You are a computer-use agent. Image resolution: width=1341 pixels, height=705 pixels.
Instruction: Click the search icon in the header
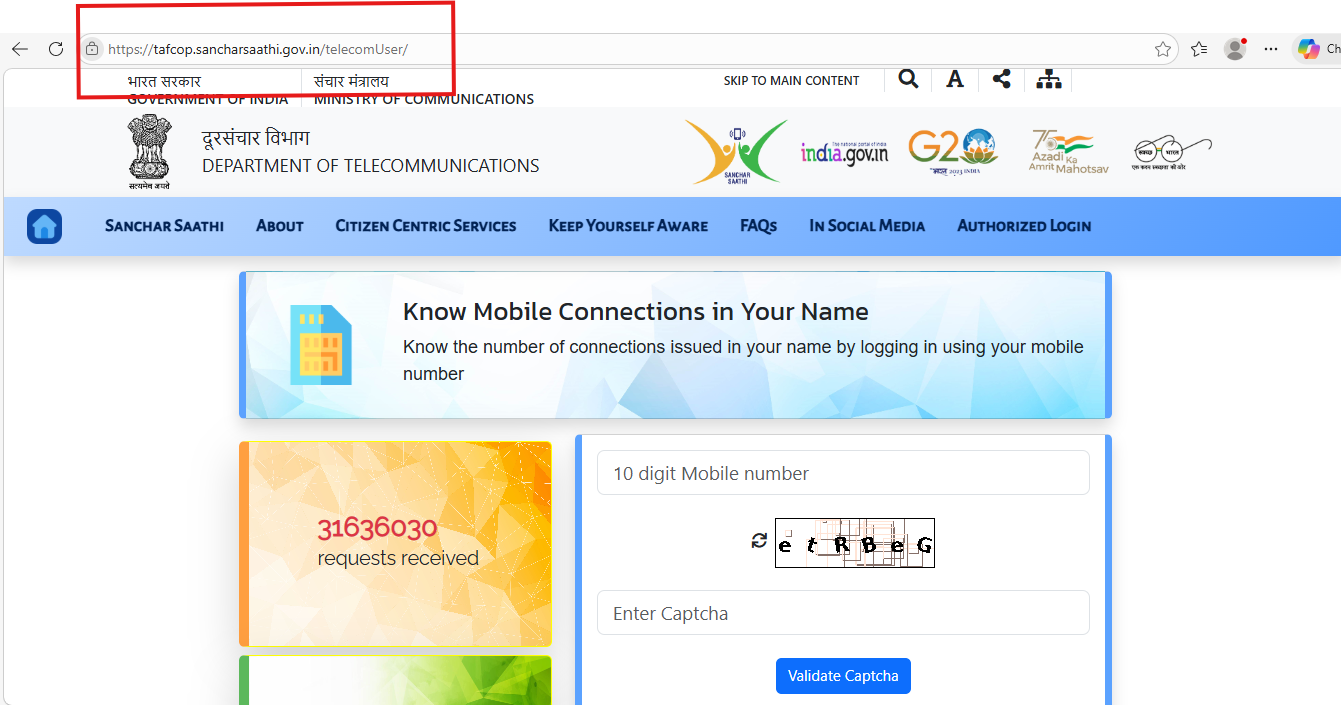(907, 79)
